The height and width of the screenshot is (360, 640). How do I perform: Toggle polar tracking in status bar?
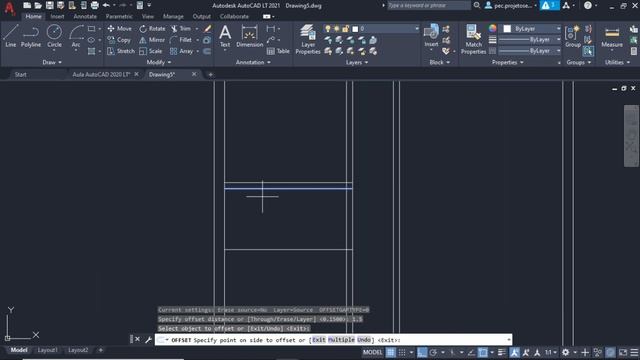[433, 352]
